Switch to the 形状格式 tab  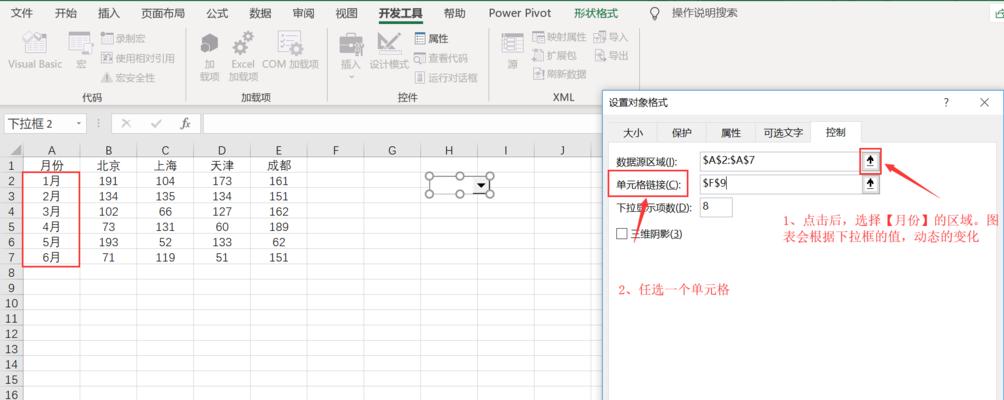[596, 13]
